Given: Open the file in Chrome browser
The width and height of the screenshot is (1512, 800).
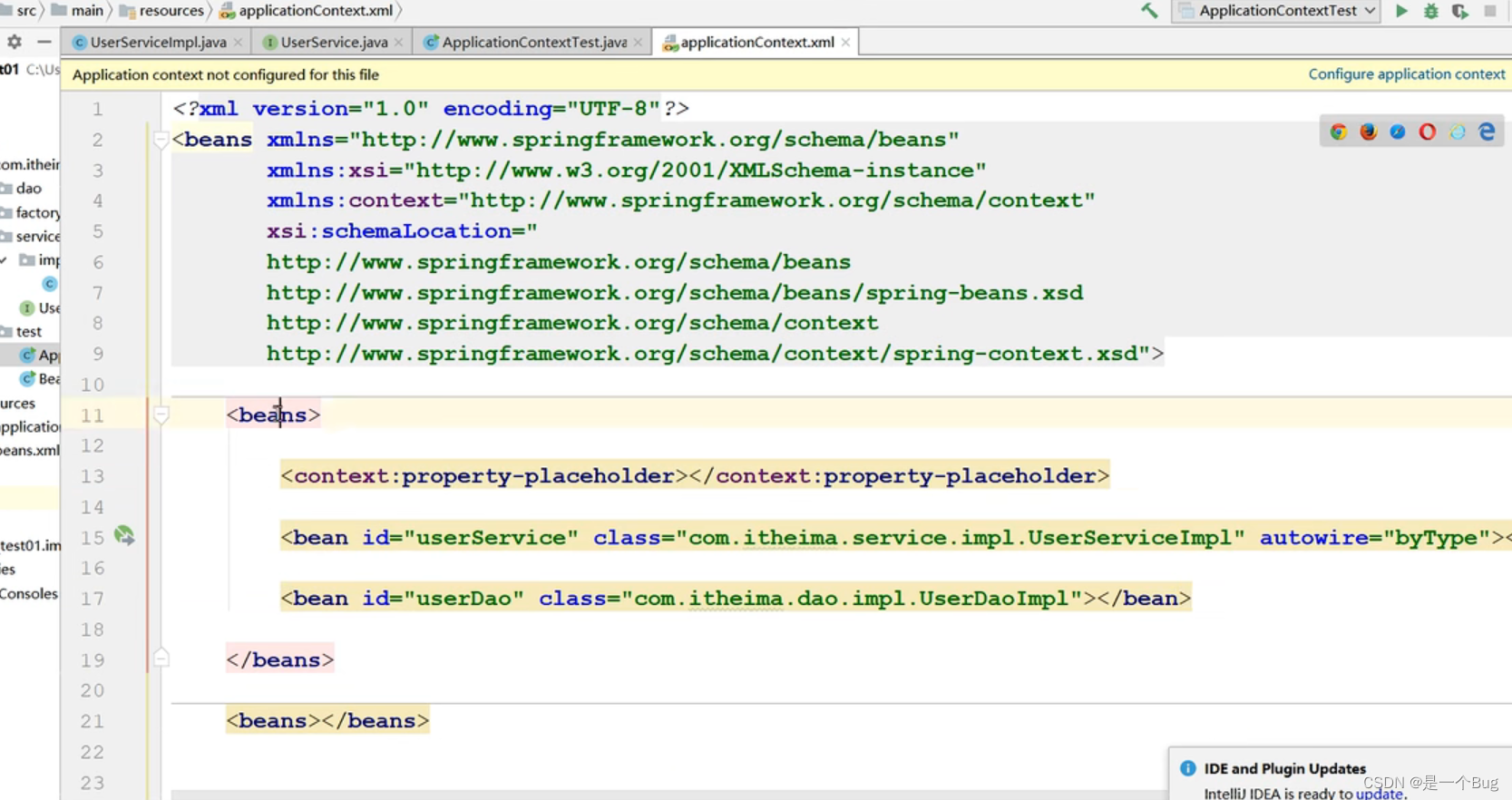Looking at the screenshot, I should point(1339,132).
